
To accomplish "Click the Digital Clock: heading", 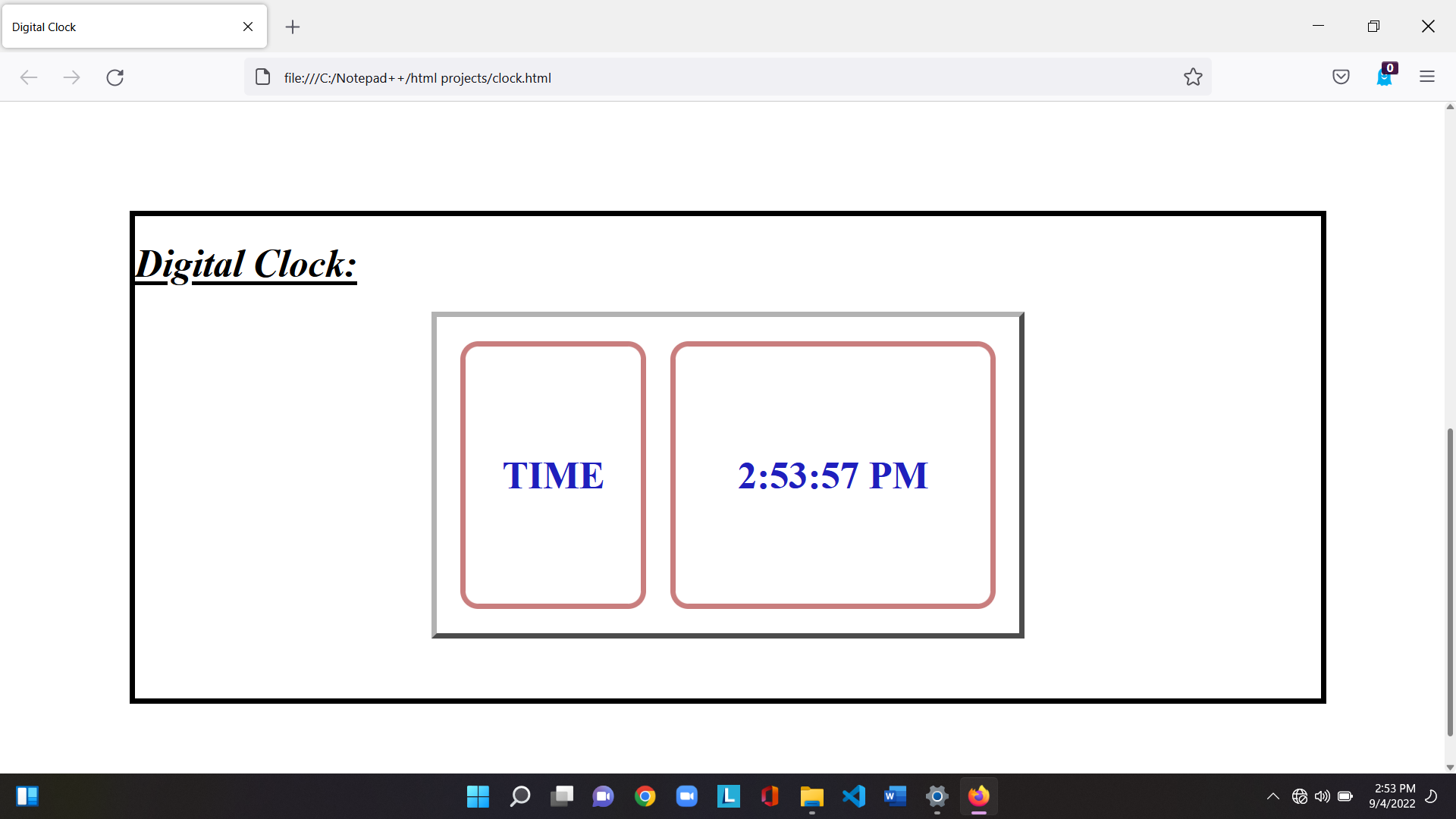I will [x=246, y=265].
